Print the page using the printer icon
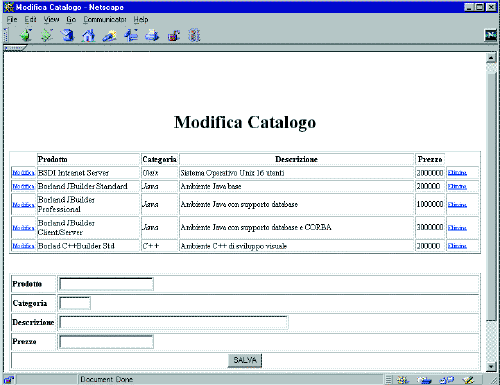The image size is (500, 385). coord(152,35)
